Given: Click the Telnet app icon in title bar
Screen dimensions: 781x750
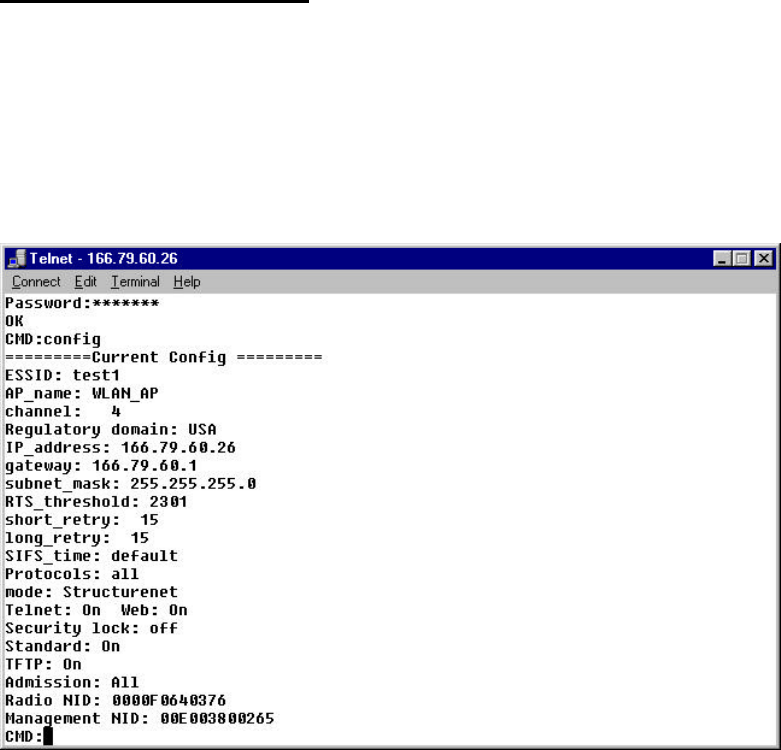Looking at the screenshot, I should click(17, 258).
